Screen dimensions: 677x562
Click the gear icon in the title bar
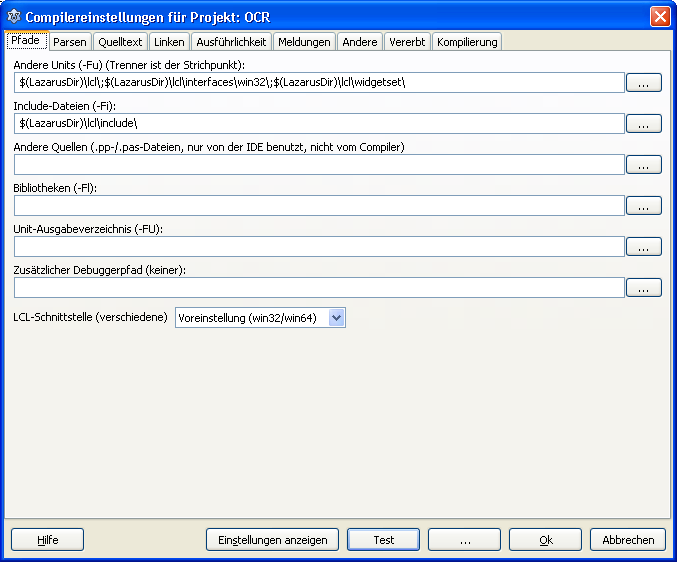(14, 17)
